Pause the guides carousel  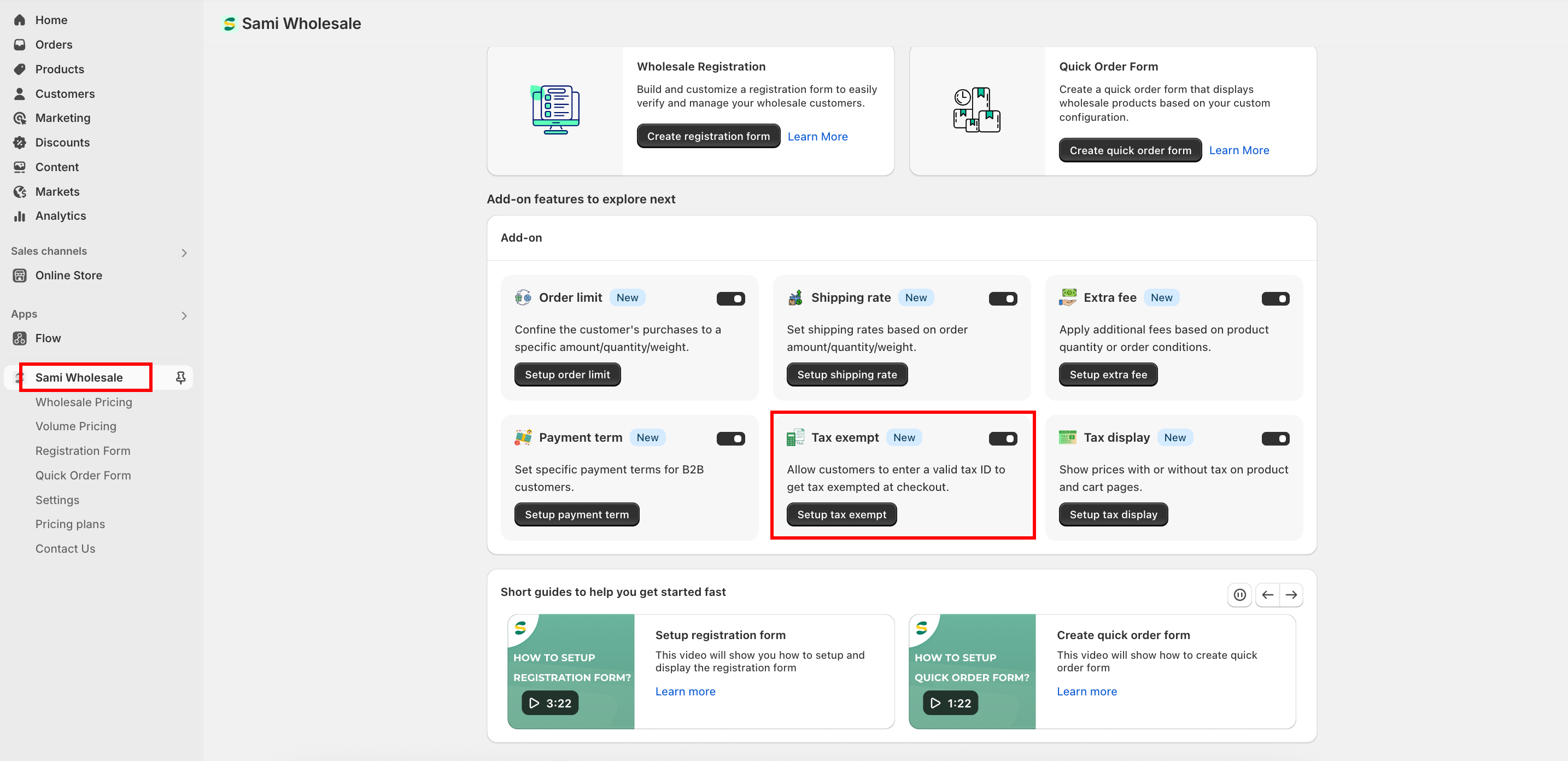click(1239, 594)
